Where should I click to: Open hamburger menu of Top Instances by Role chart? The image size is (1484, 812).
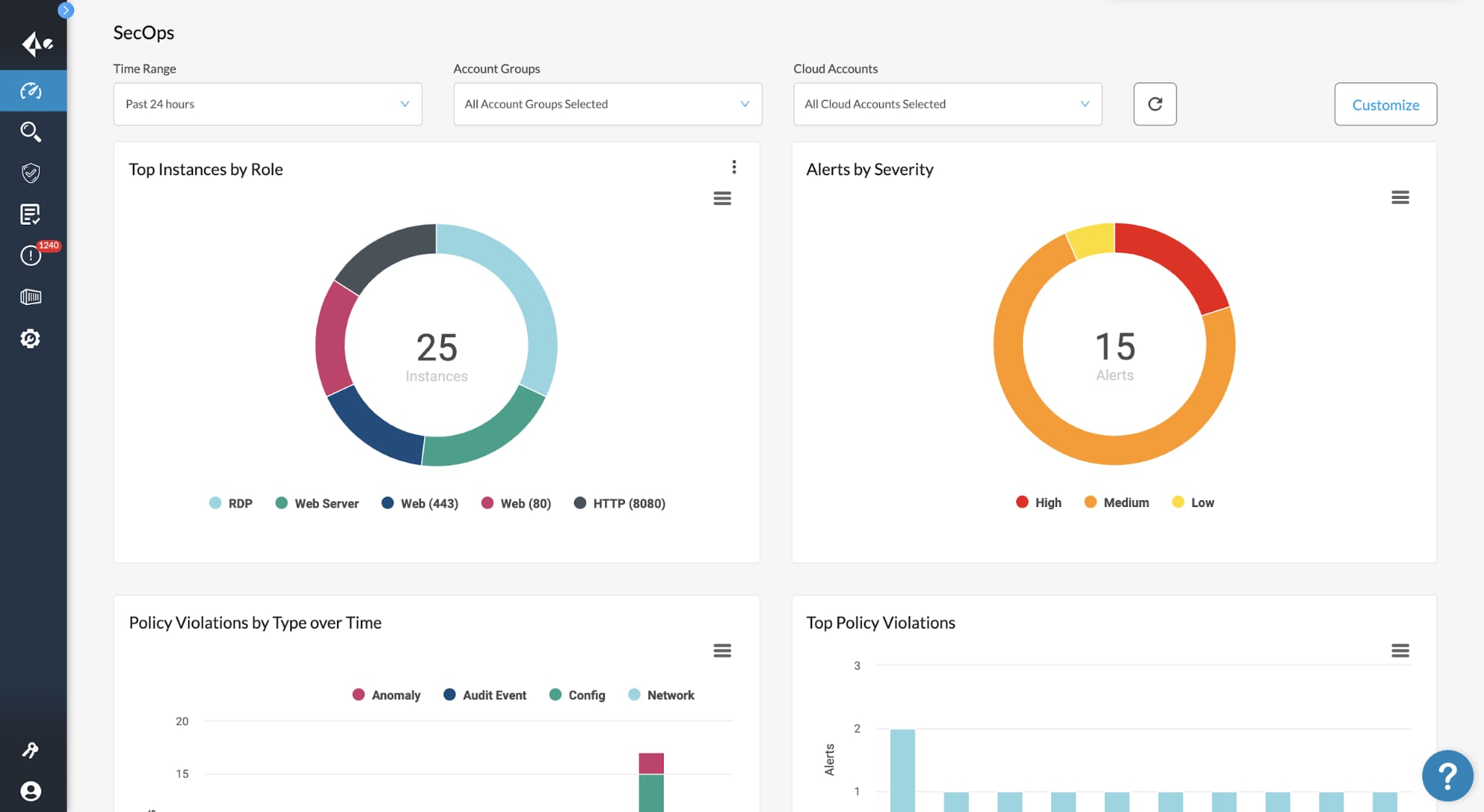[x=722, y=198]
